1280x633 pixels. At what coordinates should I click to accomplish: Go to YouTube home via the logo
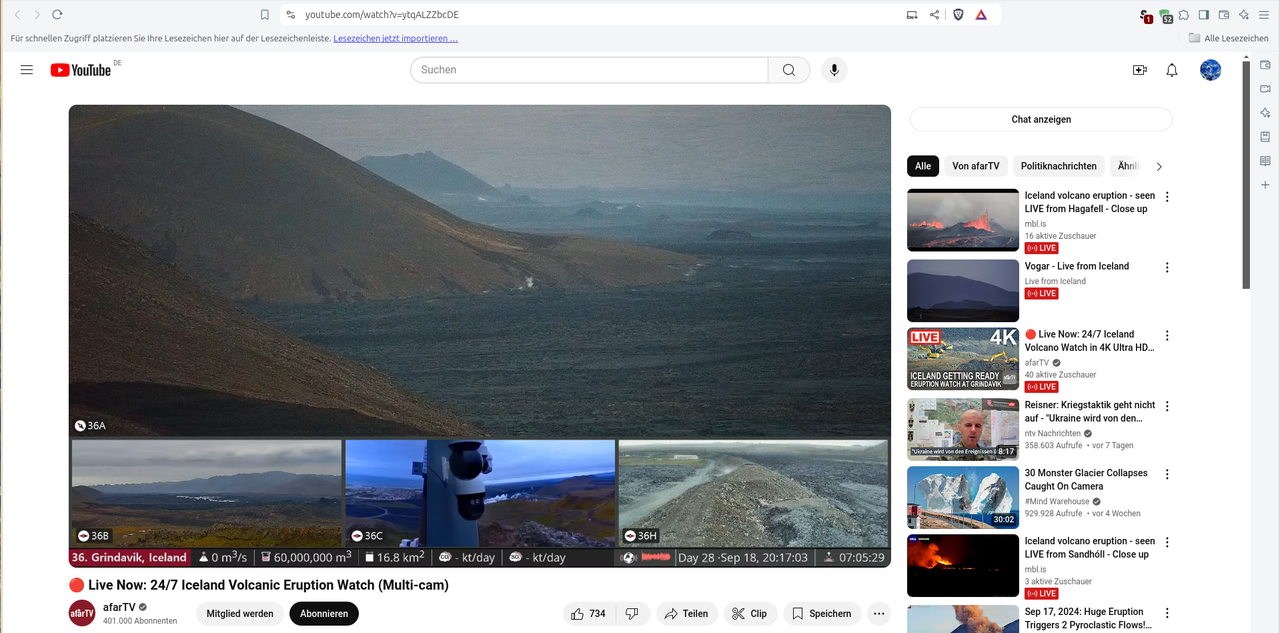pos(81,70)
